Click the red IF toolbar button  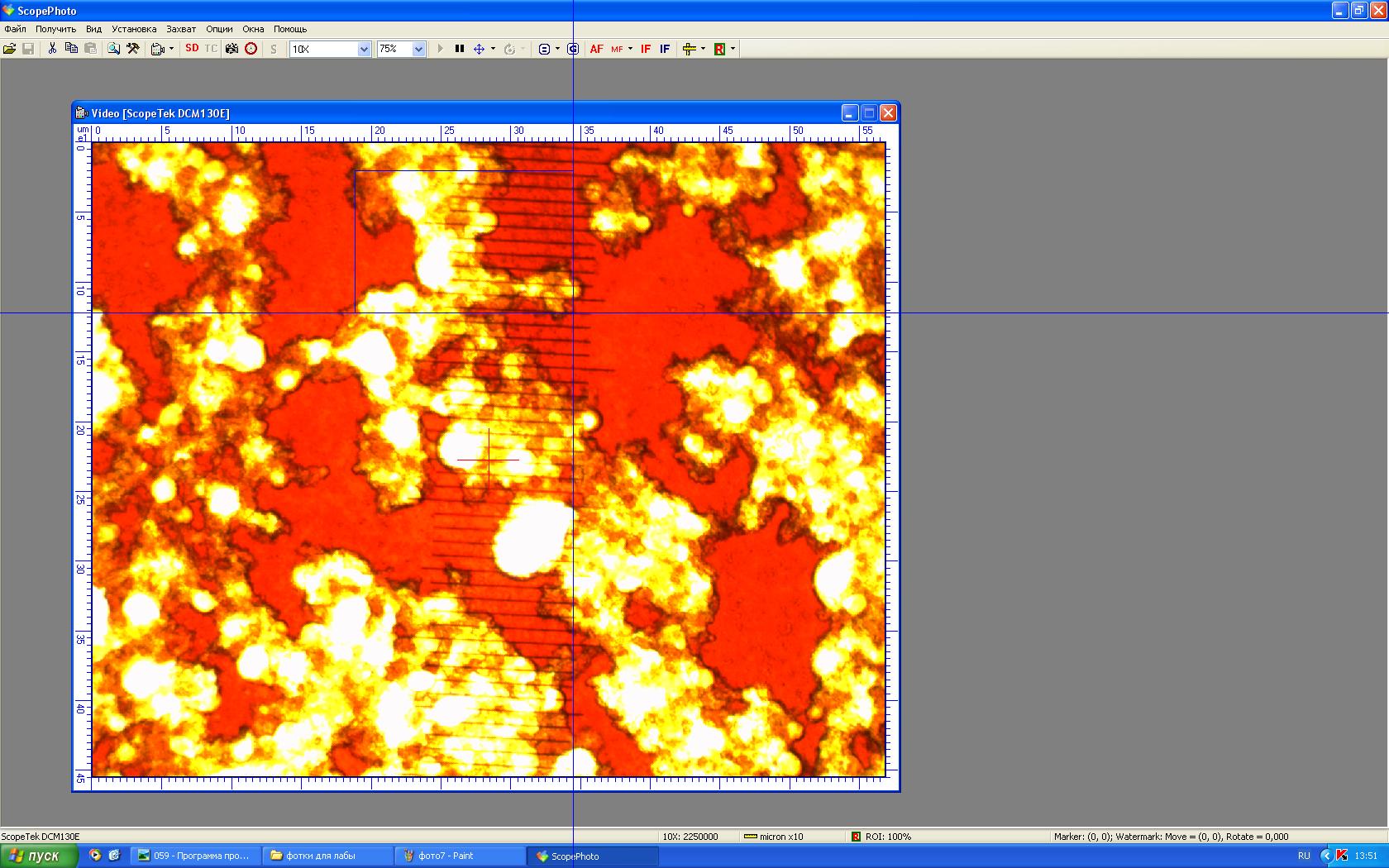646,49
